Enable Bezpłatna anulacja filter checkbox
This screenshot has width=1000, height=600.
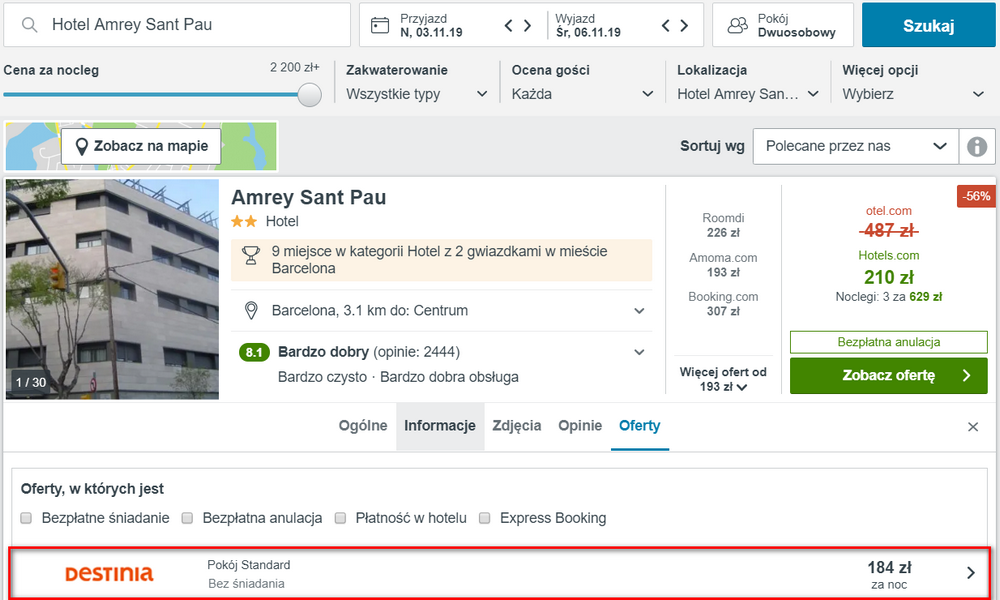pos(187,518)
